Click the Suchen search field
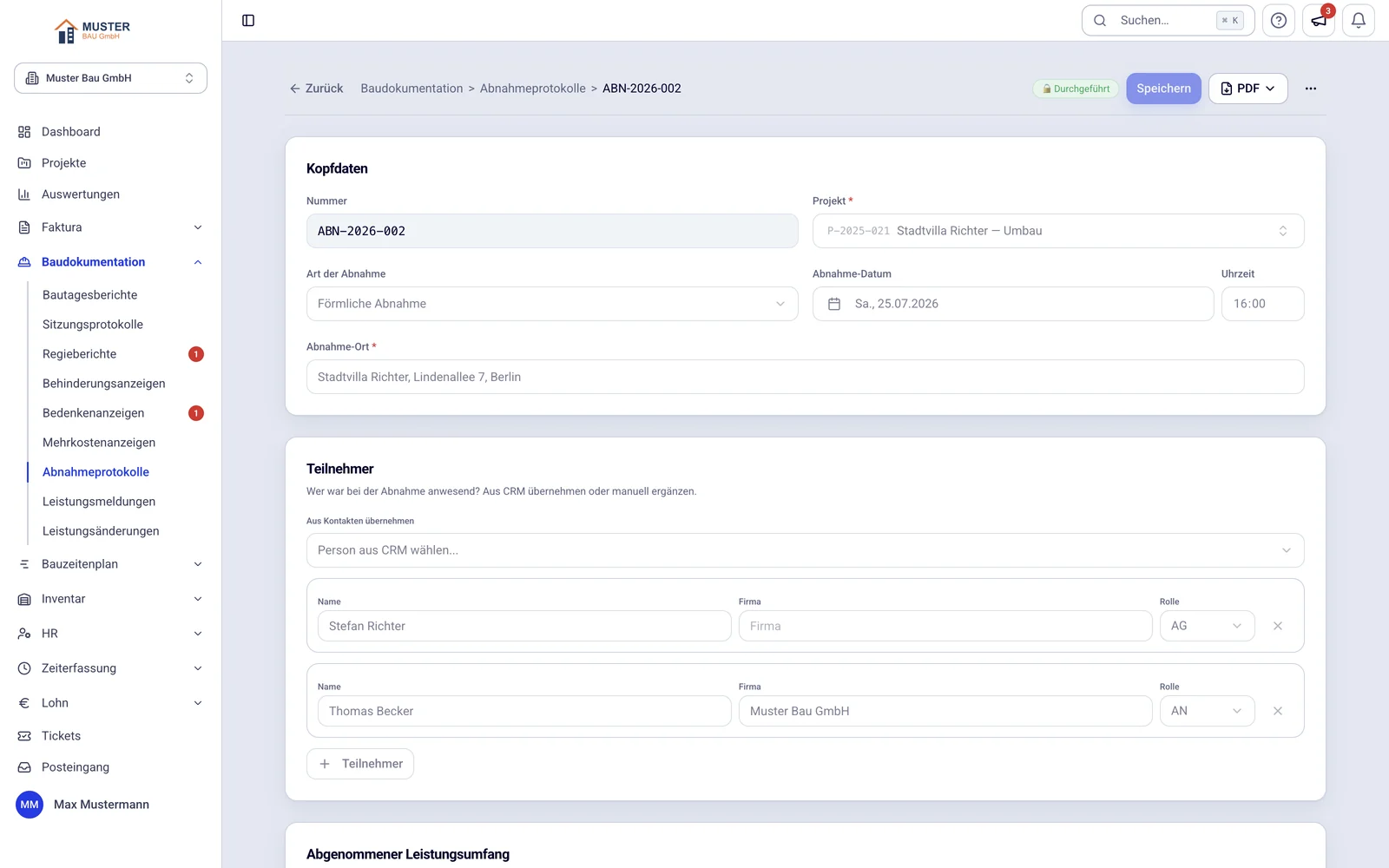Image resolution: width=1389 pixels, height=868 pixels. click(x=1168, y=21)
